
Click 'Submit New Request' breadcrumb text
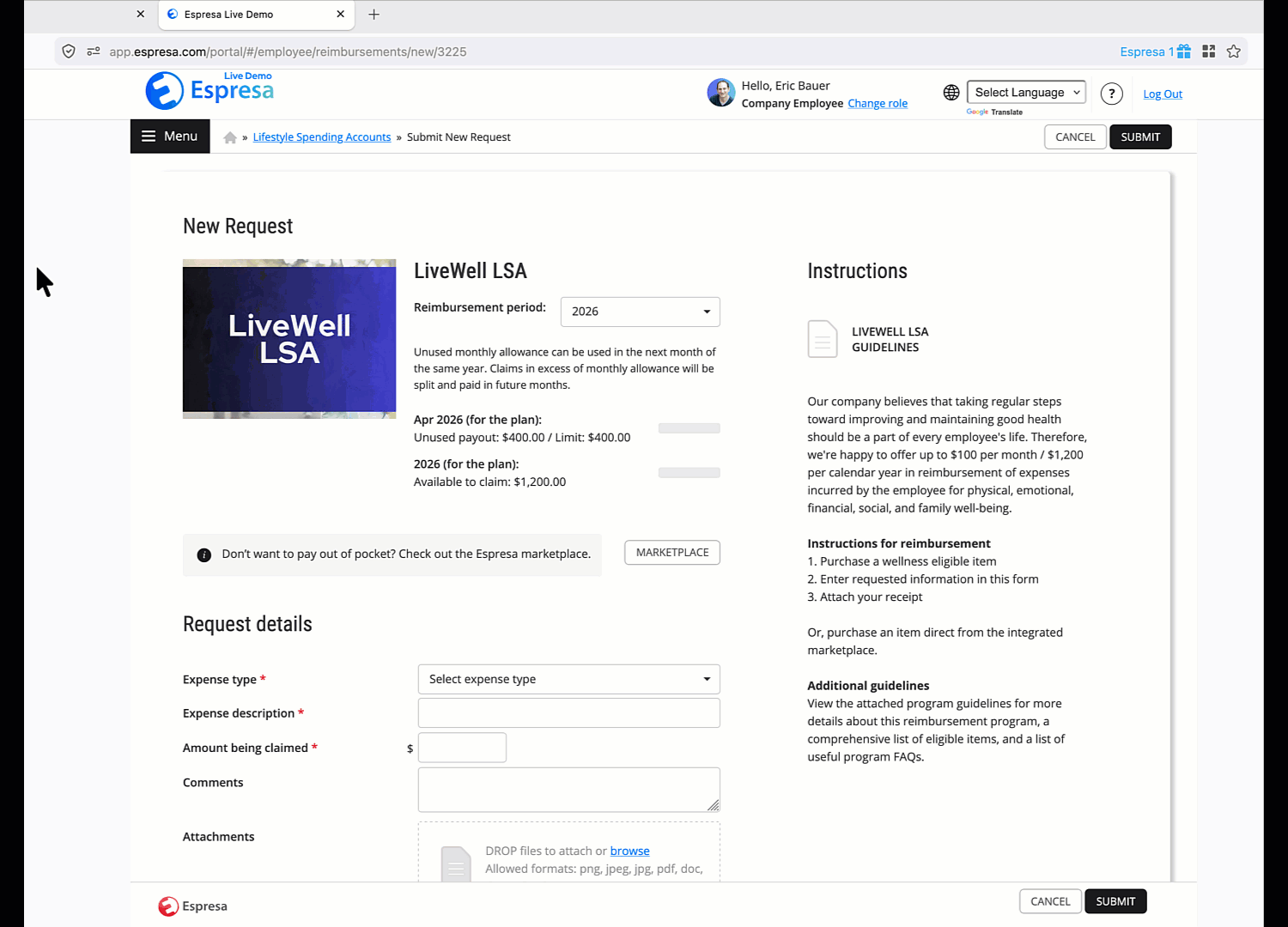click(459, 137)
